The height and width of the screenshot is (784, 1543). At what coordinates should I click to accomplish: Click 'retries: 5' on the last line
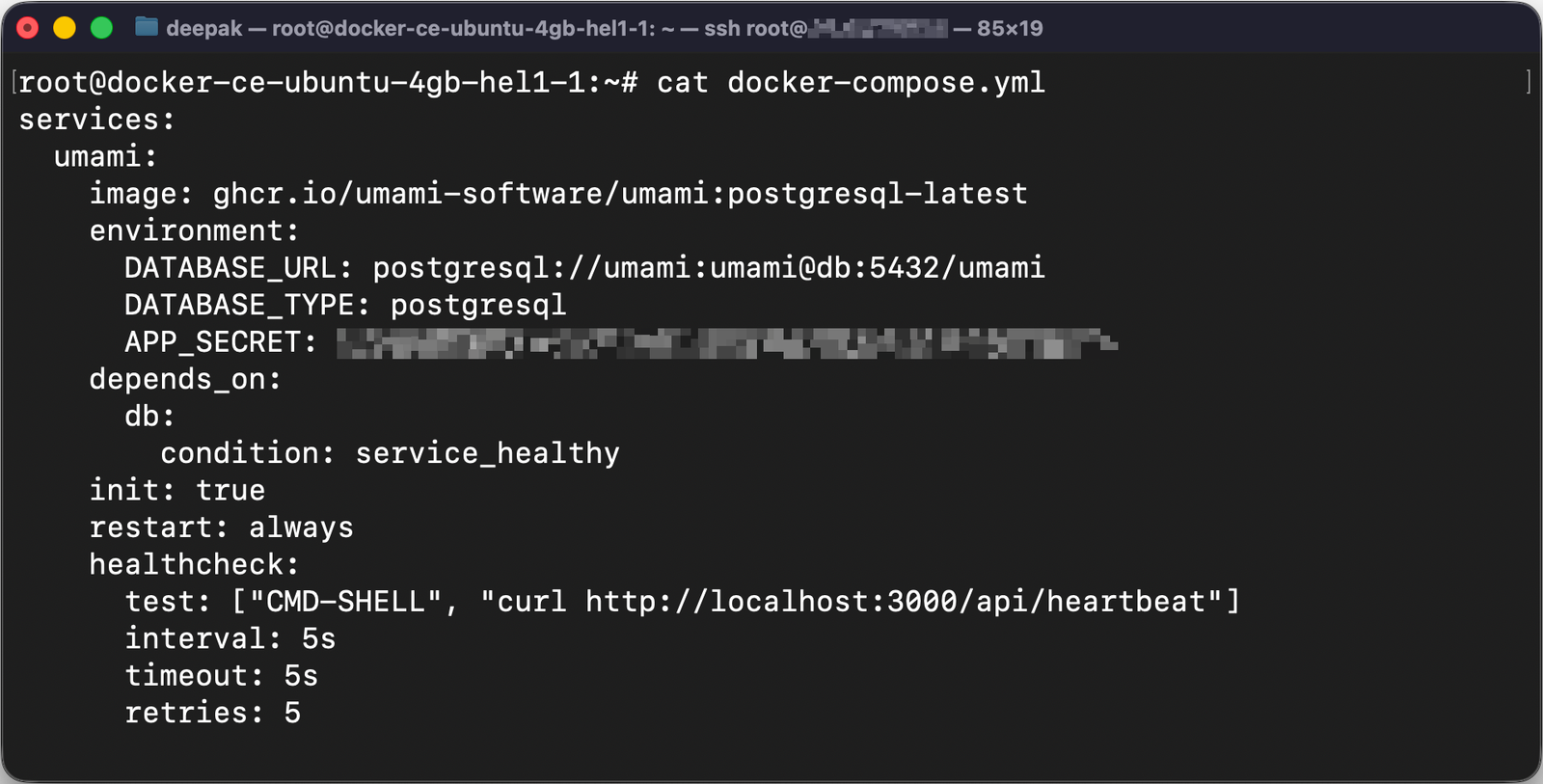pyautogui.click(x=212, y=712)
